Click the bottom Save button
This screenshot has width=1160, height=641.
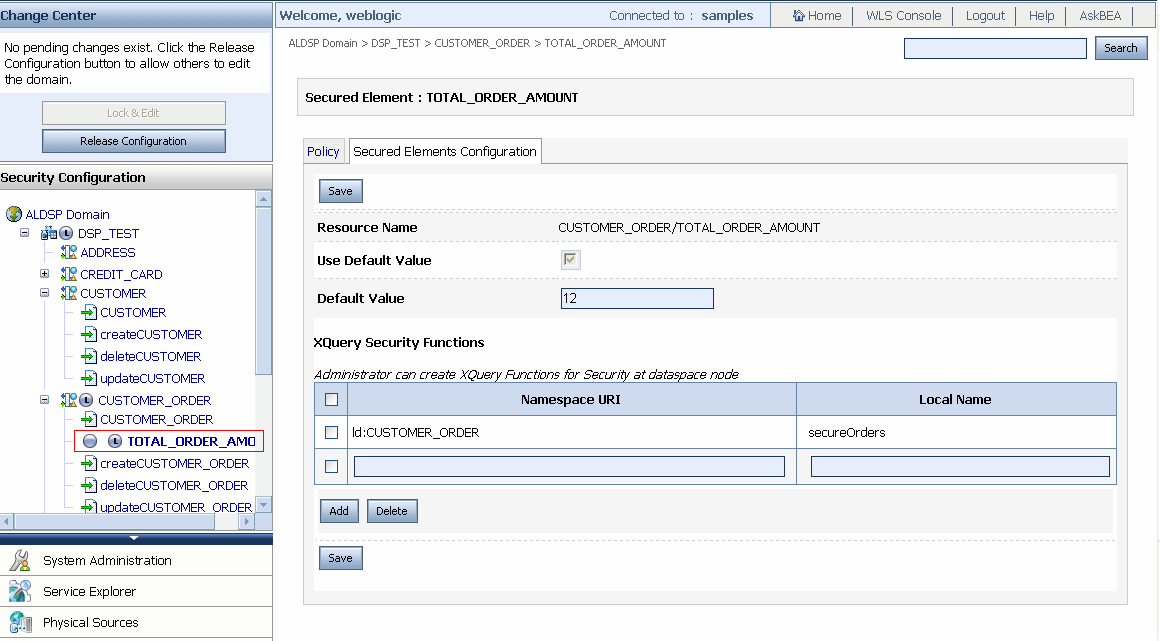(340, 558)
